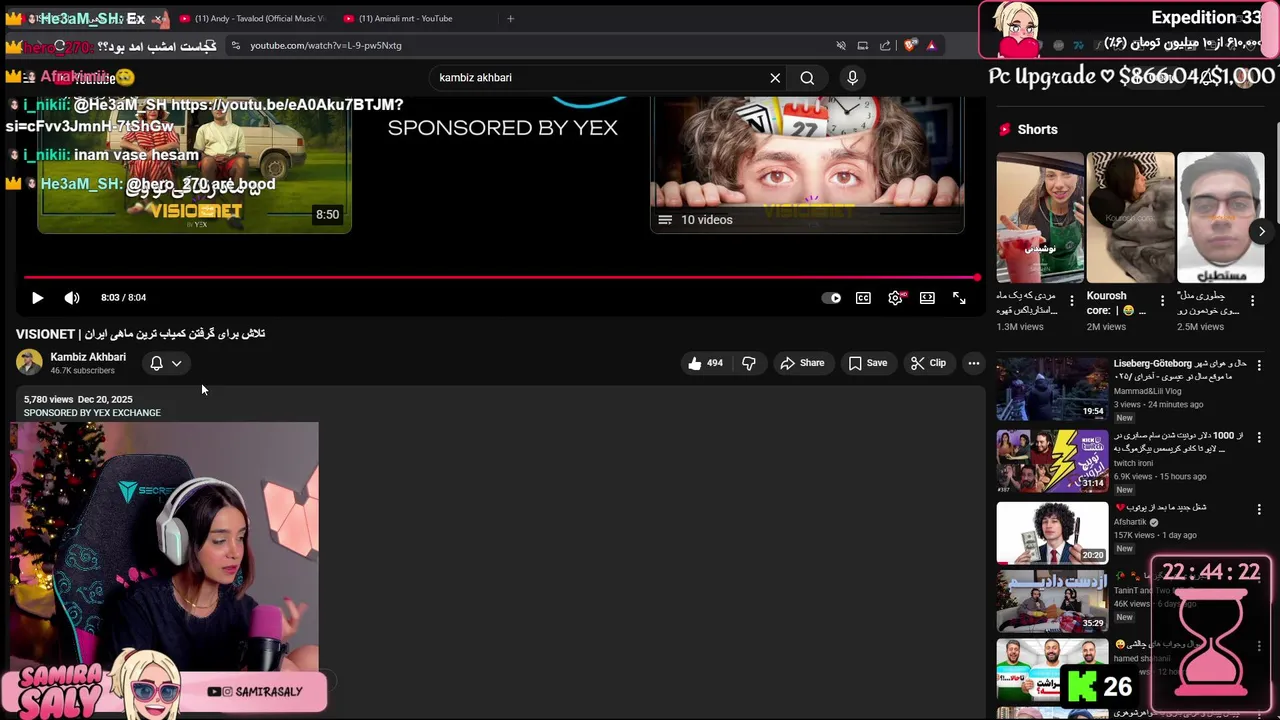
Task: Click the share page icon in the address bar
Action: point(885,45)
